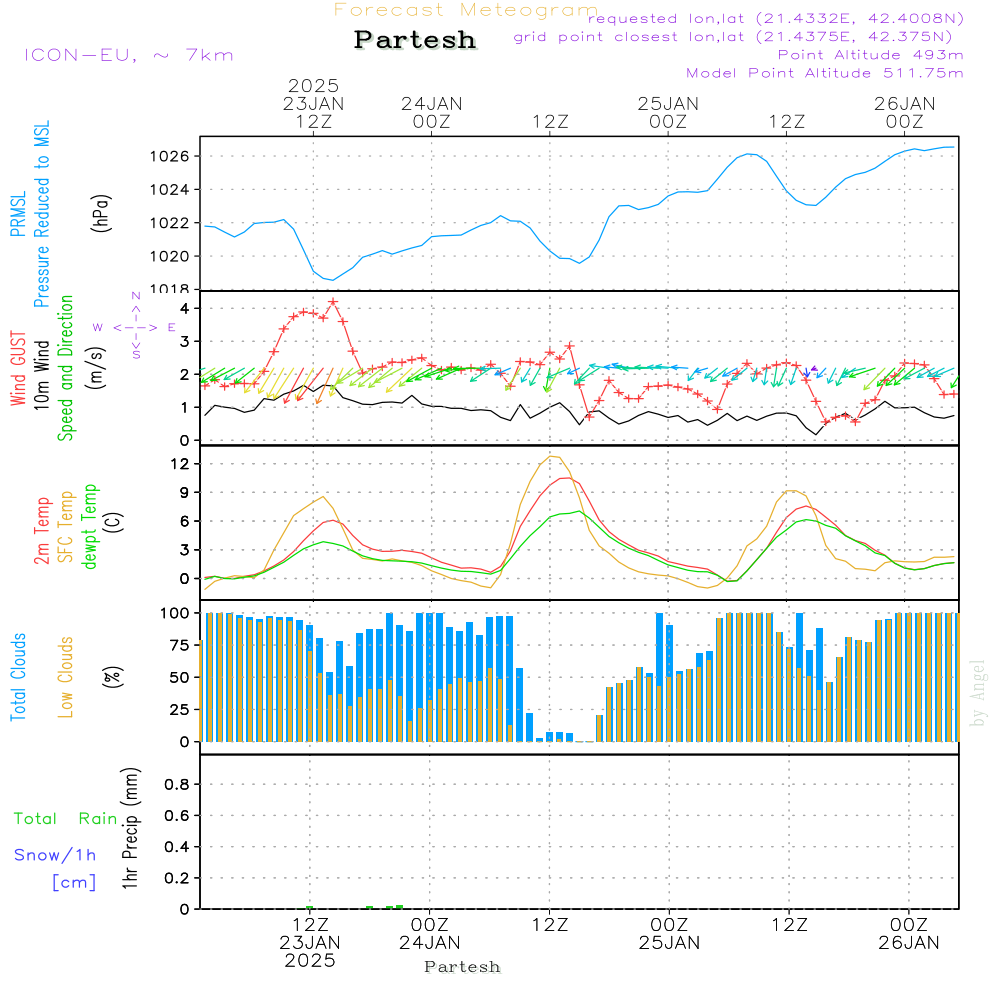Viewport: 1000px width, 1000px height.
Task: Click the 25 tick on cloud cover axis
Action: pos(180,709)
